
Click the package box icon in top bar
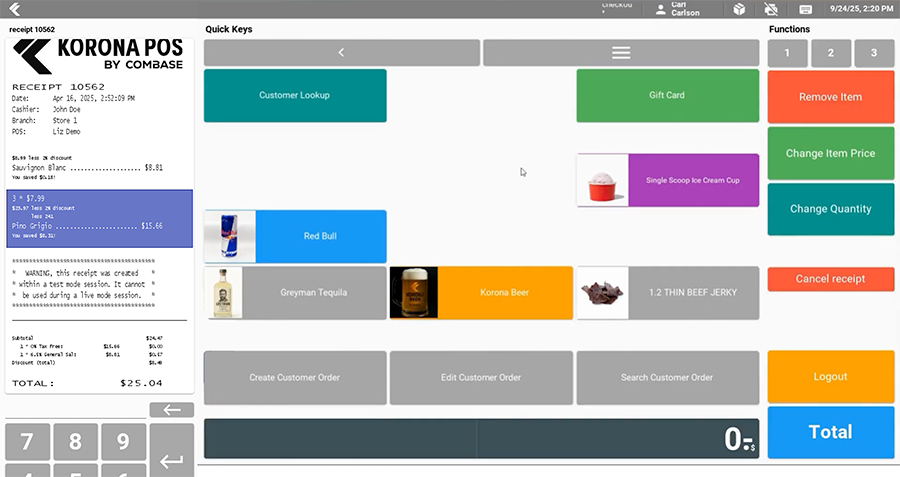coord(739,9)
